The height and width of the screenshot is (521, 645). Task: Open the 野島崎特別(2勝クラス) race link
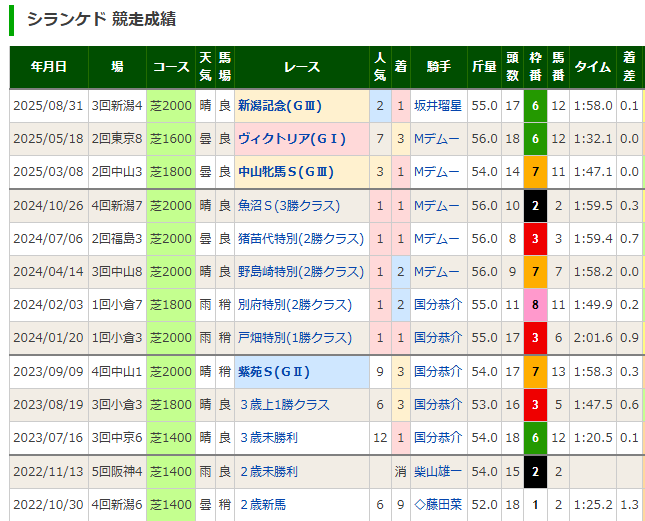point(300,272)
